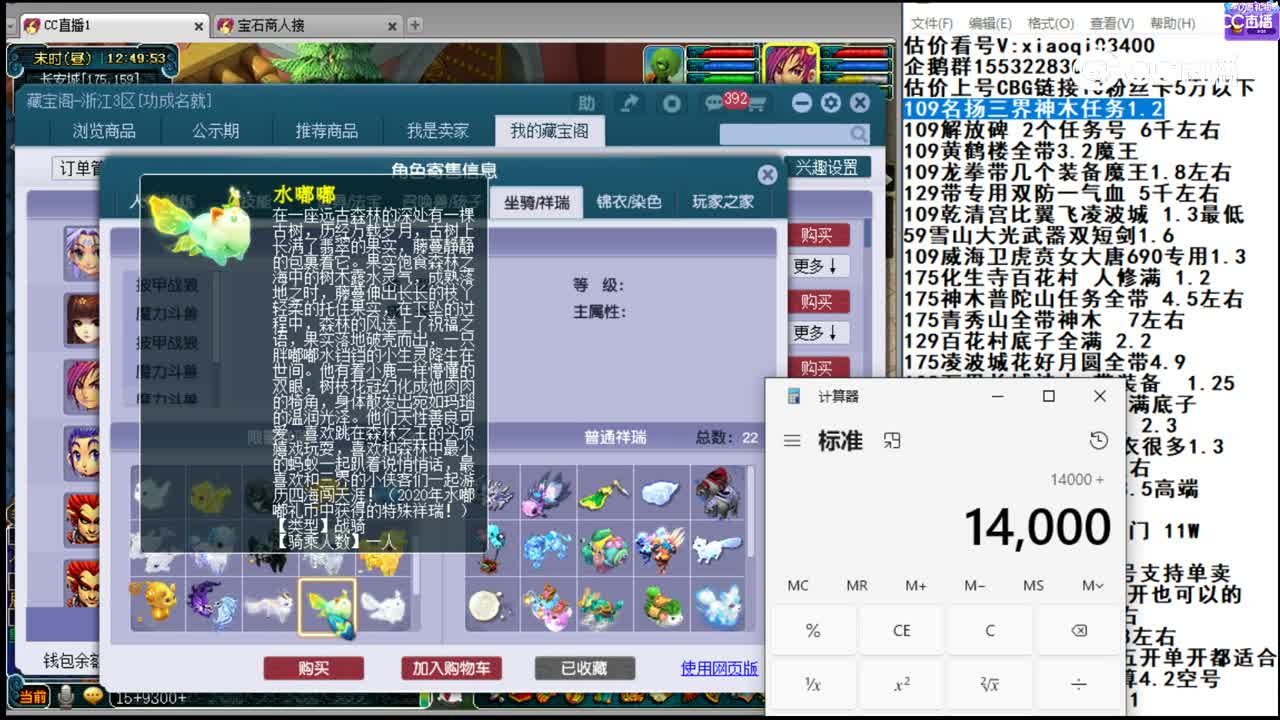Click the calculator backspace key
Image resolution: width=1280 pixels, height=720 pixels.
1078,631
